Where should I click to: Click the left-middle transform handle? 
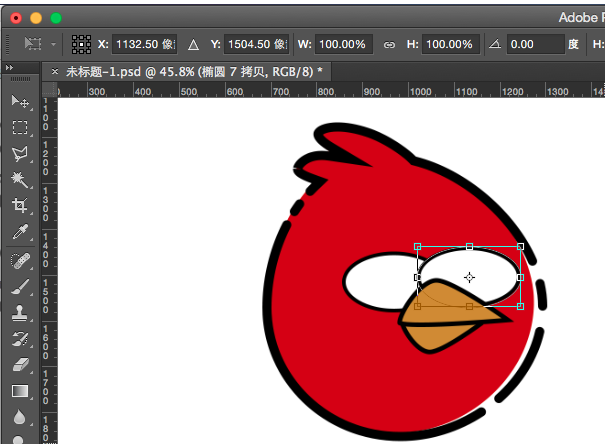[x=417, y=277]
